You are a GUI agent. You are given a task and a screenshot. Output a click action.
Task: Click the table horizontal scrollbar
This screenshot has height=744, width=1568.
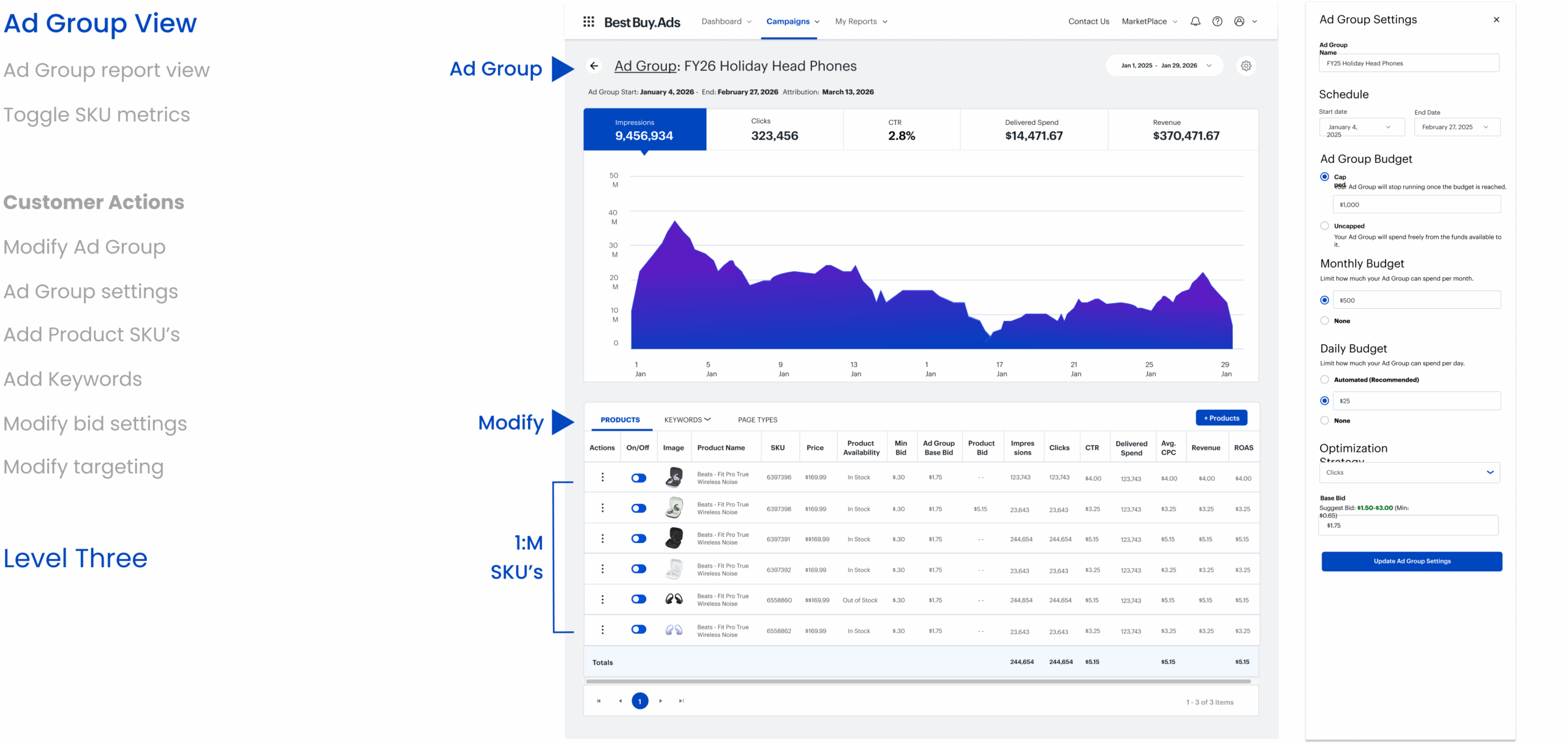tap(918, 682)
